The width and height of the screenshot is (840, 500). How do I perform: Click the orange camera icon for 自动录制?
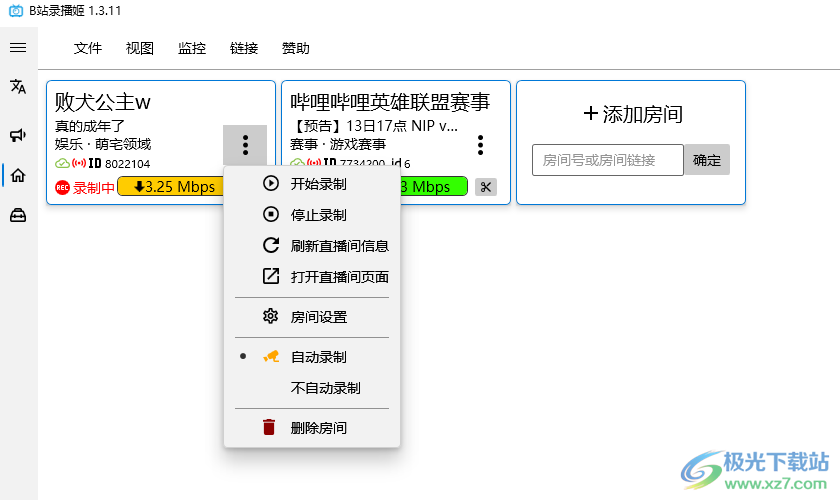point(271,356)
